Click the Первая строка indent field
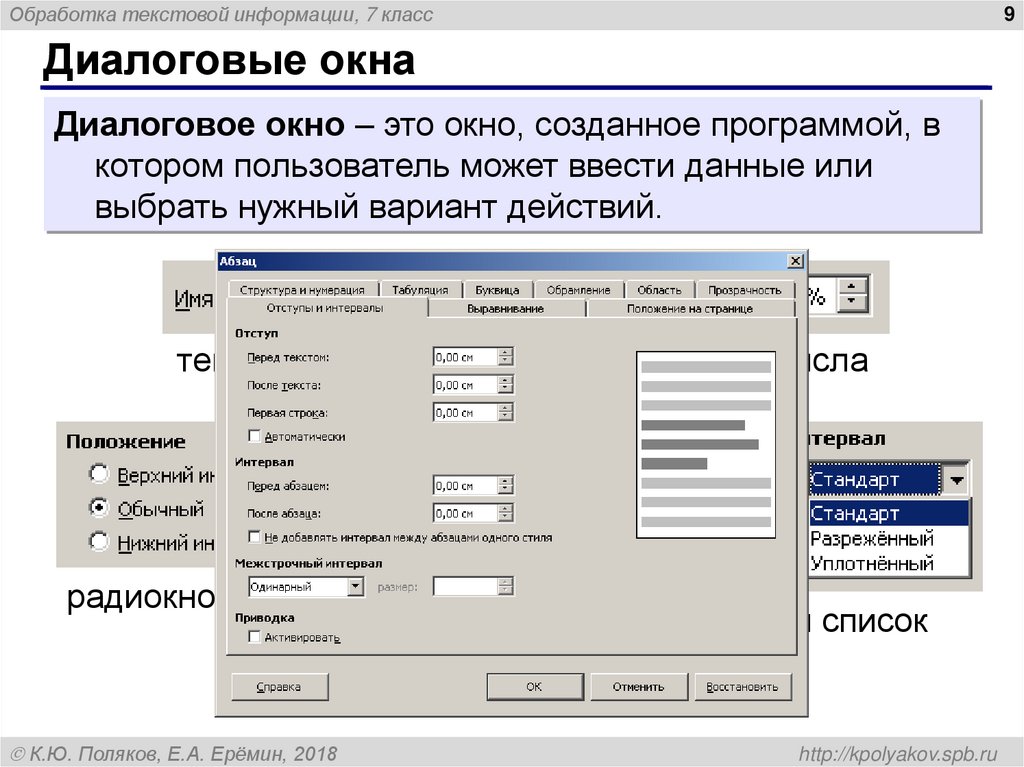The image size is (1024, 767). point(466,412)
